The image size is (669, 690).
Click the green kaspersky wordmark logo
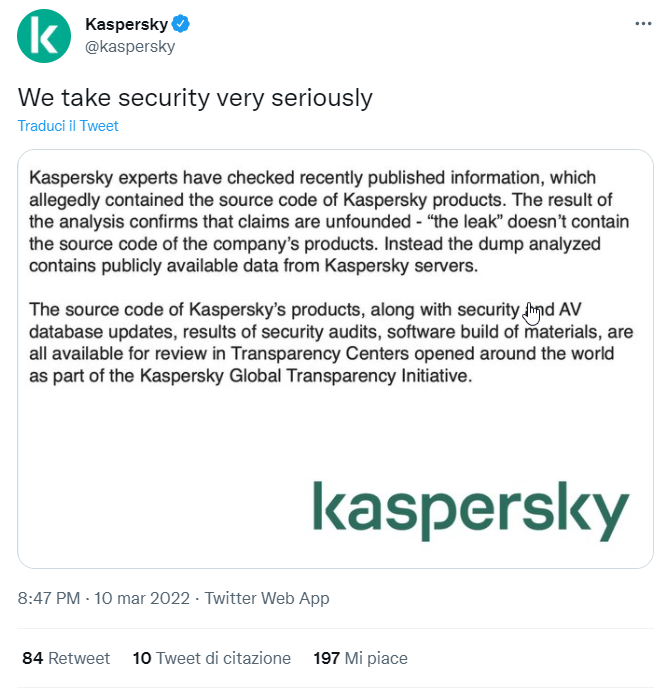pos(469,509)
